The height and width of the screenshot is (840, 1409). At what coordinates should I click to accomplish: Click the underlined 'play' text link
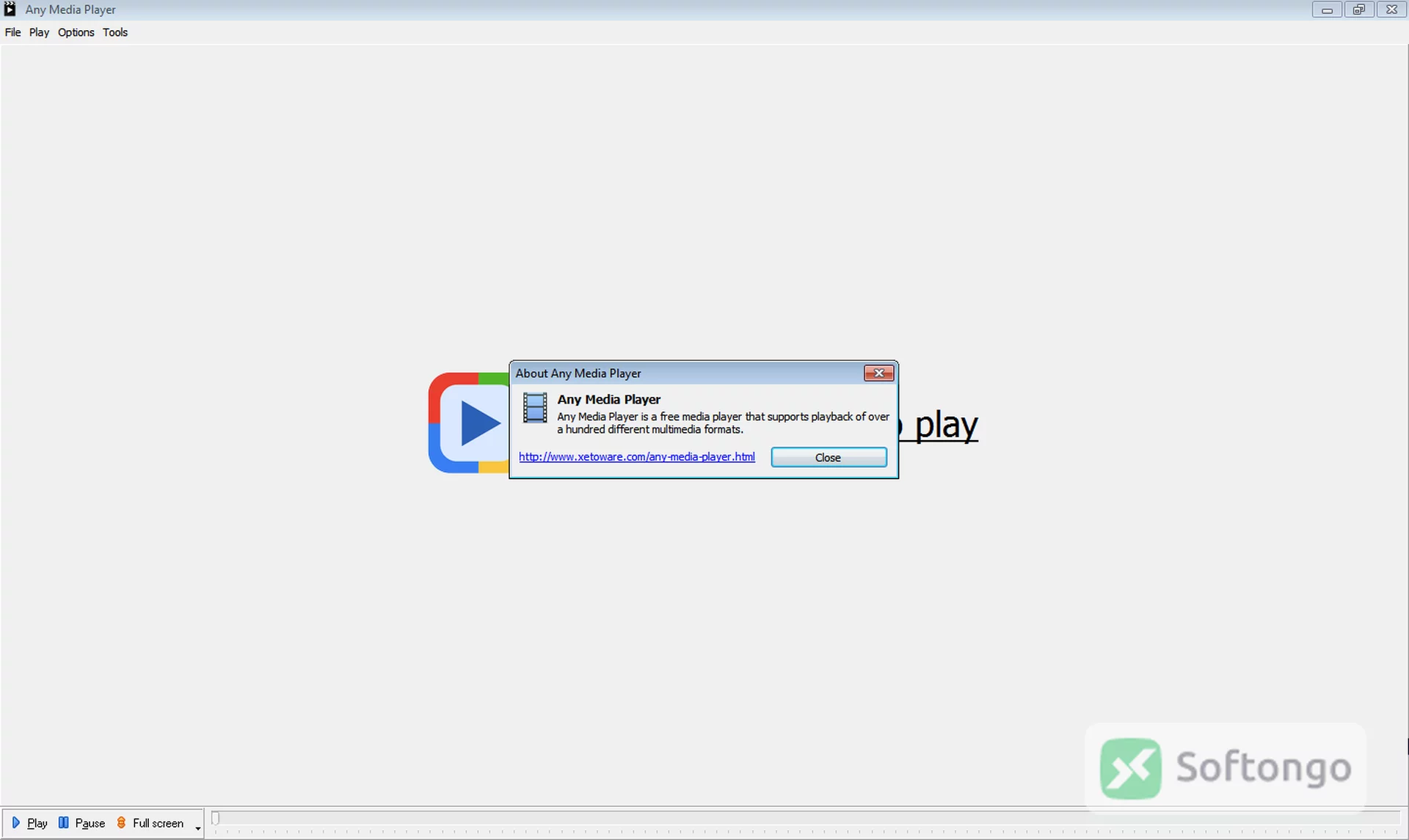(946, 425)
